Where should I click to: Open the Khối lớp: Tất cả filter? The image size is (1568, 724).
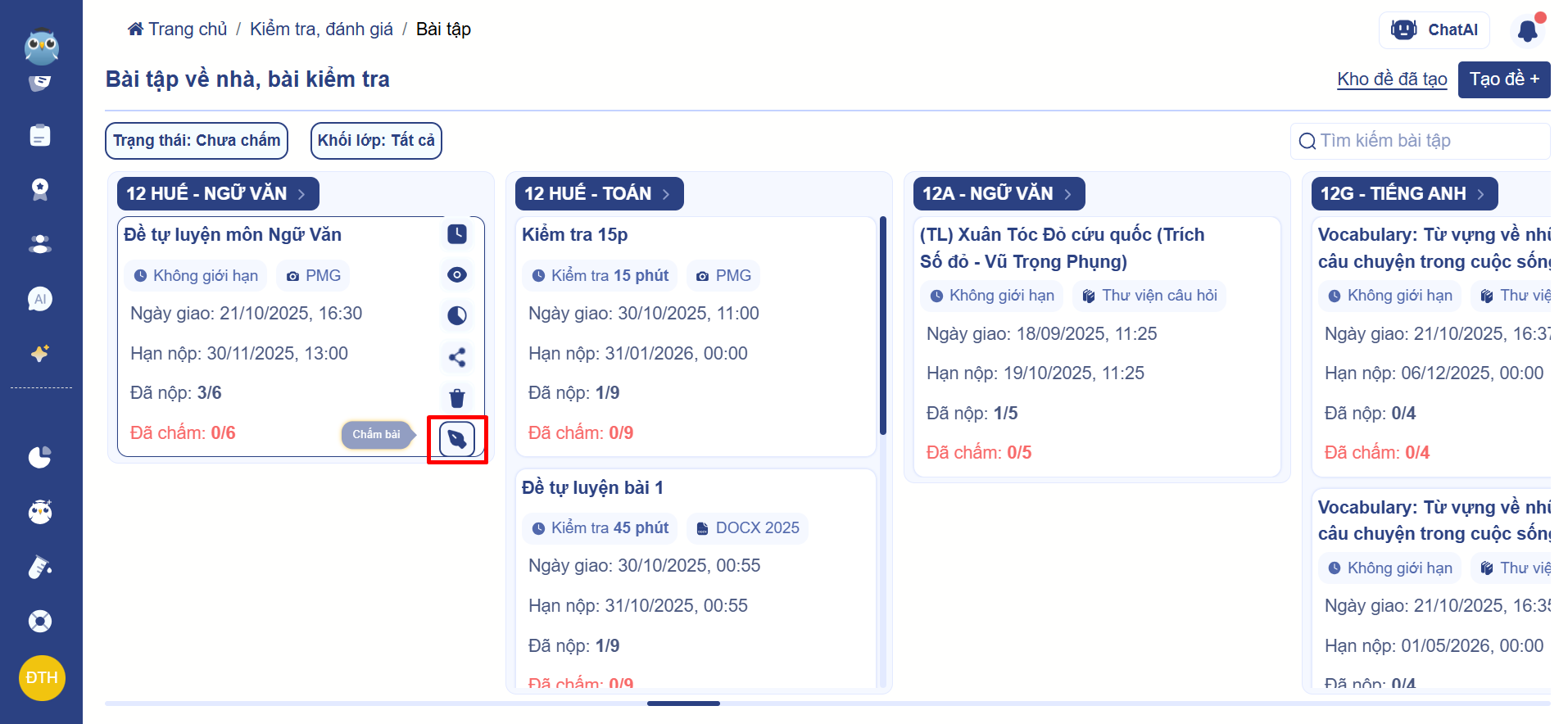click(x=376, y=141)
